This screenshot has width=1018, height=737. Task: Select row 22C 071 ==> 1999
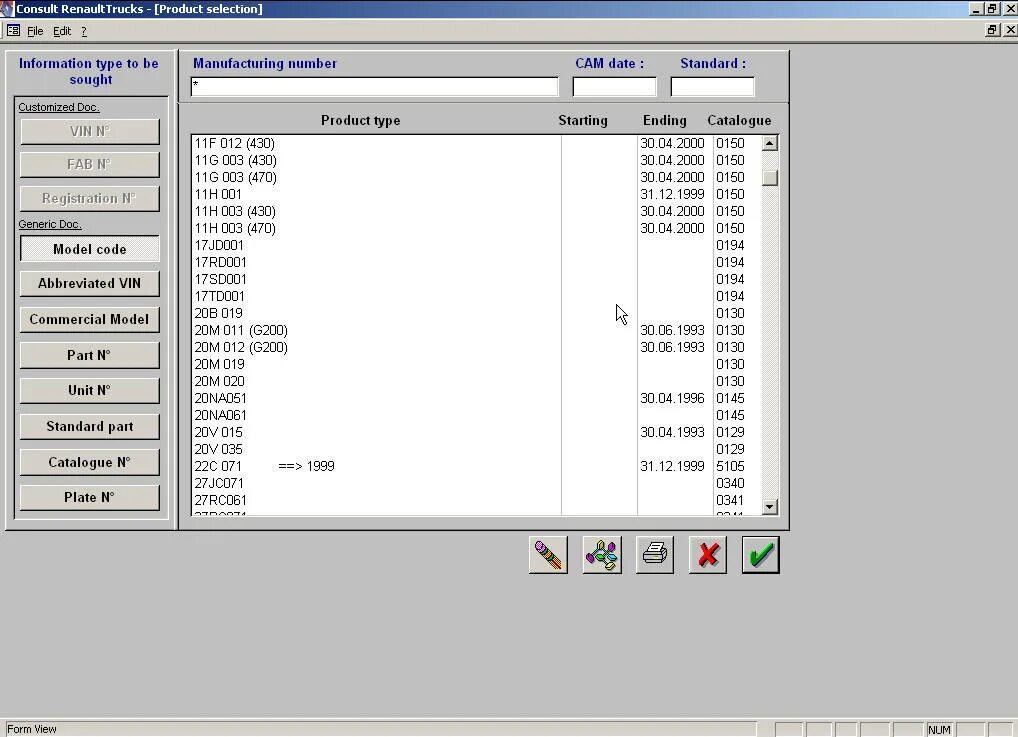pos(476,466)
